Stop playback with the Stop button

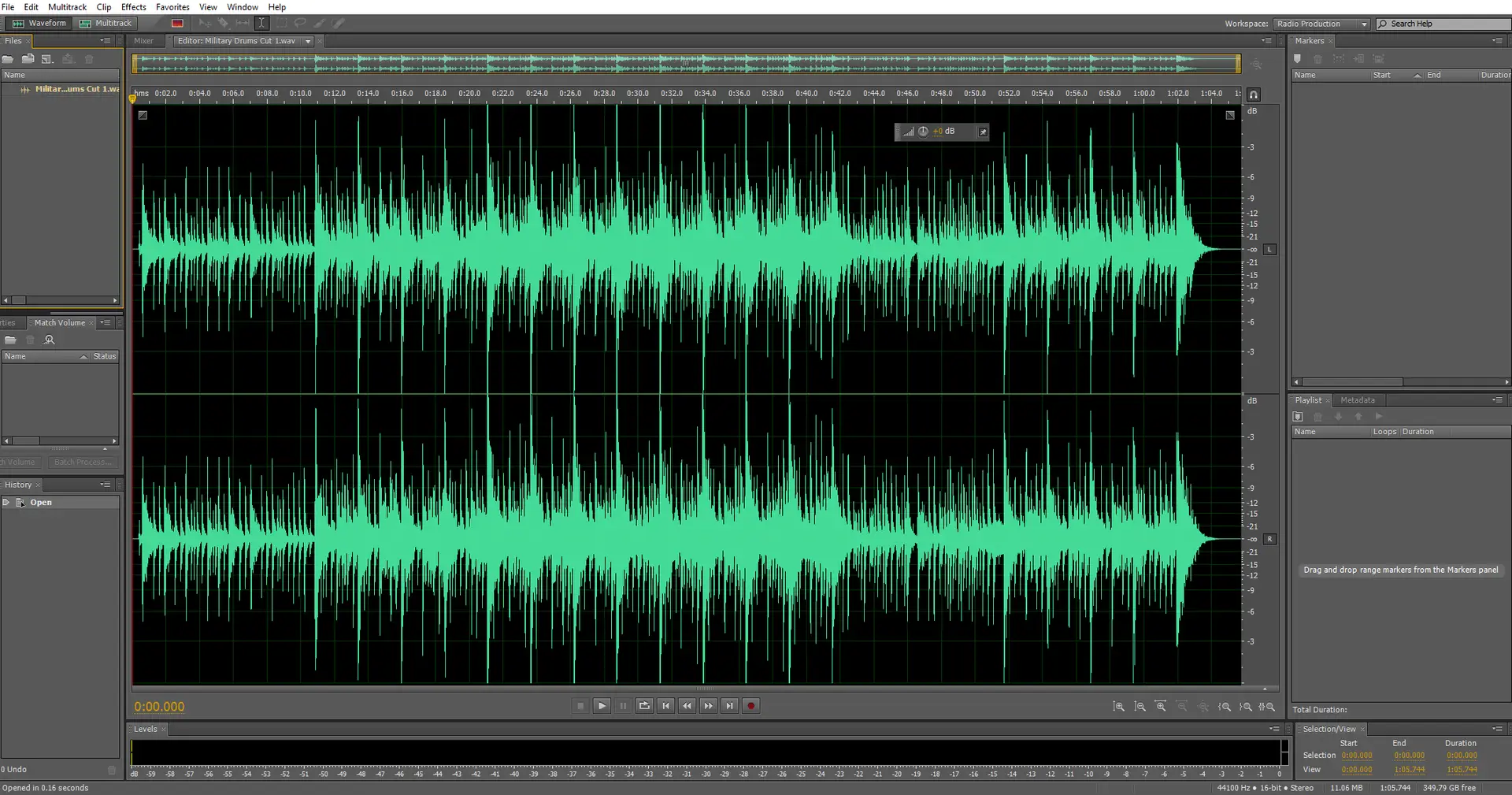tap(580, 706)
